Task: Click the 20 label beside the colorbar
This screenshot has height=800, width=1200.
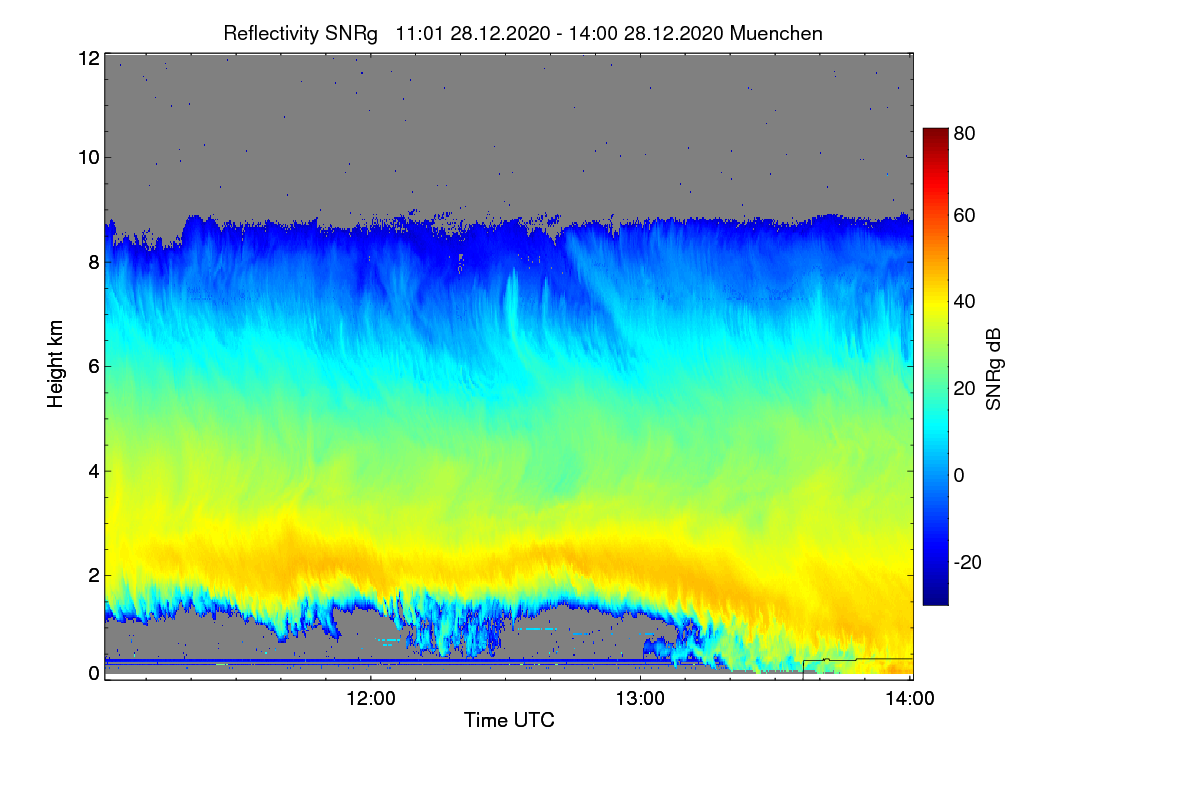Action: point(965,389)
